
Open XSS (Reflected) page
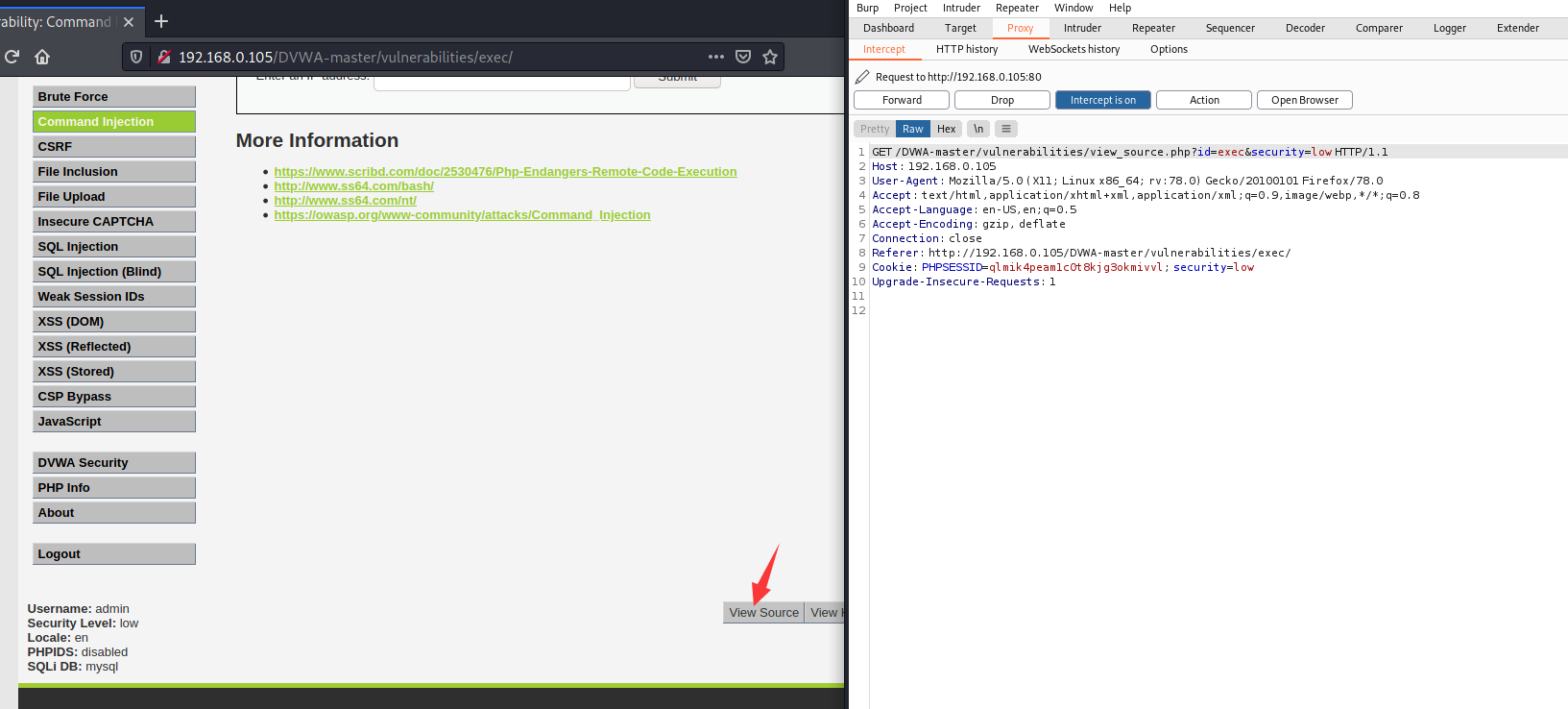(114, 347)
